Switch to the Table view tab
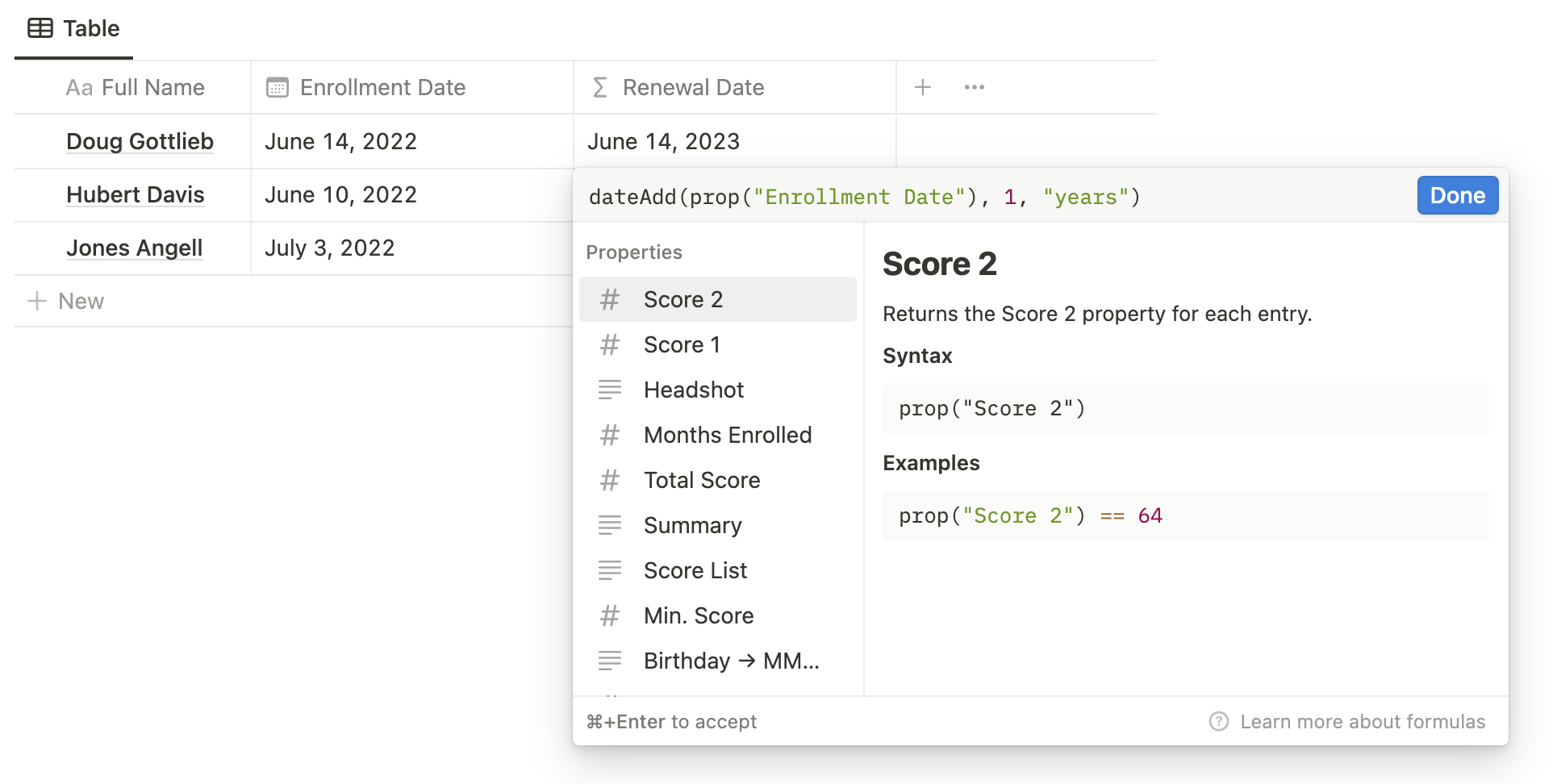 point(73,28)
